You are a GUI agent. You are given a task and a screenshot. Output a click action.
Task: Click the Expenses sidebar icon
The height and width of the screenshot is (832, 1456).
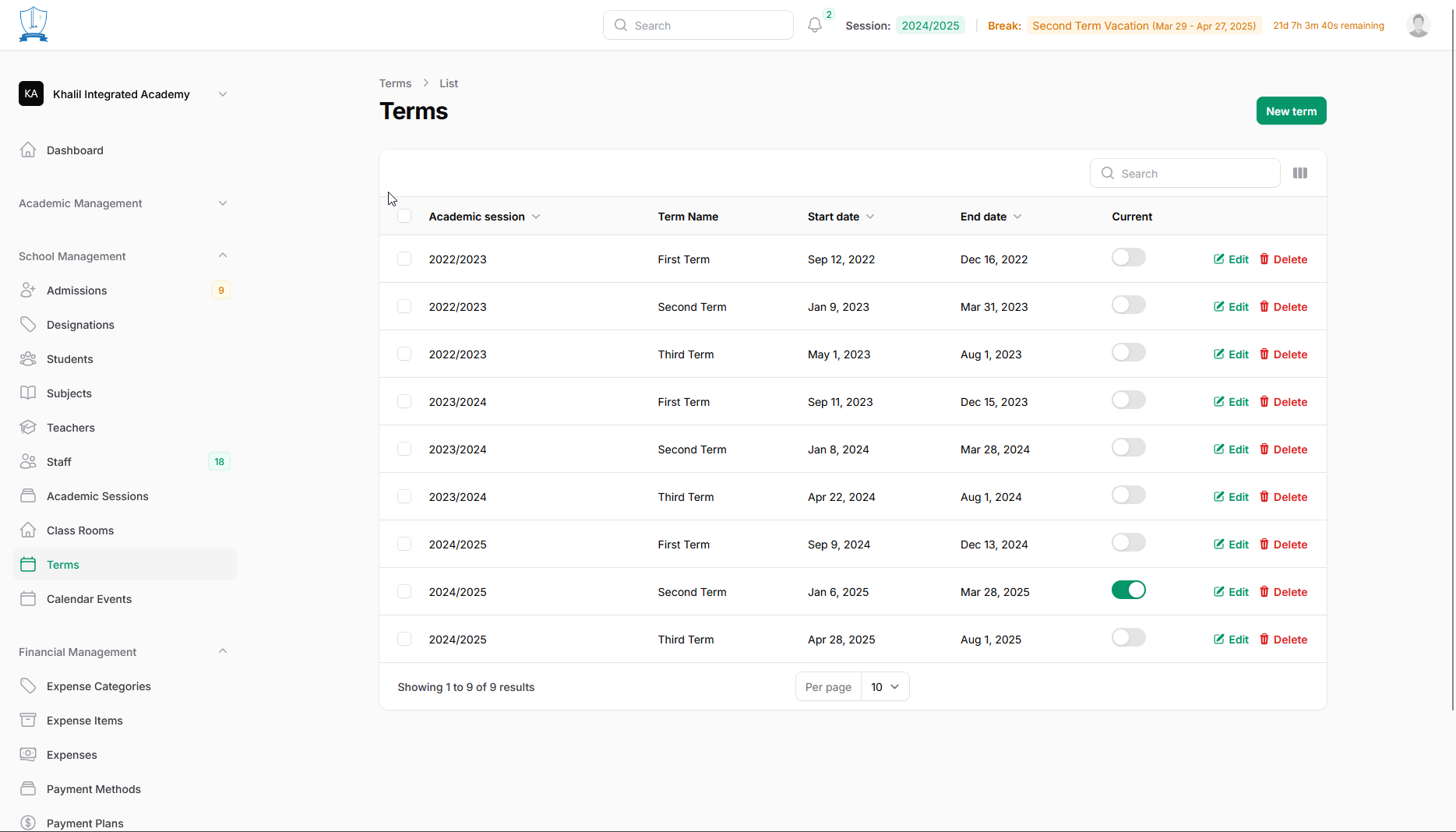pyautogui.click(x=28, y=755)
